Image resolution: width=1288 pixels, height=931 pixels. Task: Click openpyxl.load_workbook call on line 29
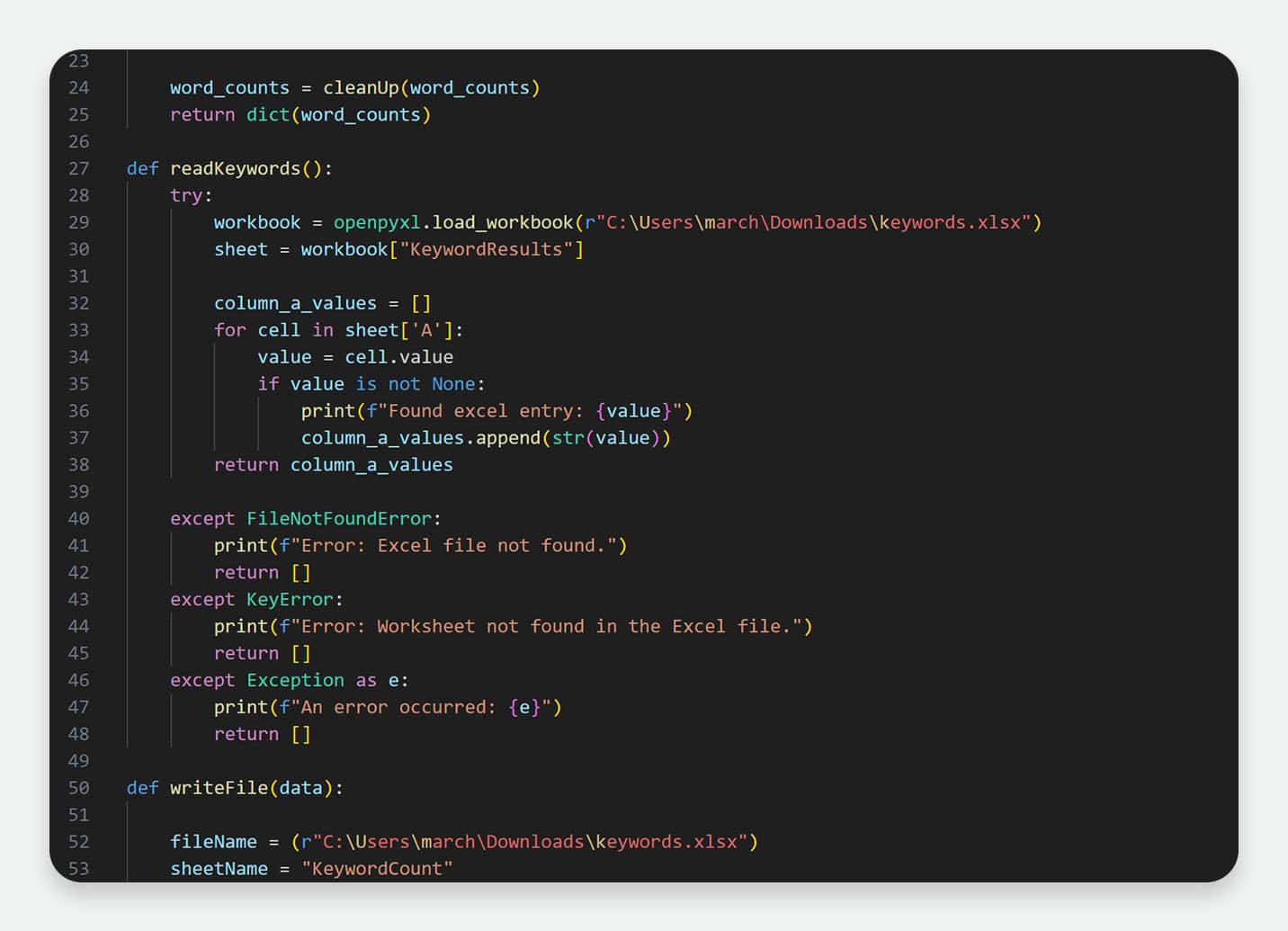point(688,222)
